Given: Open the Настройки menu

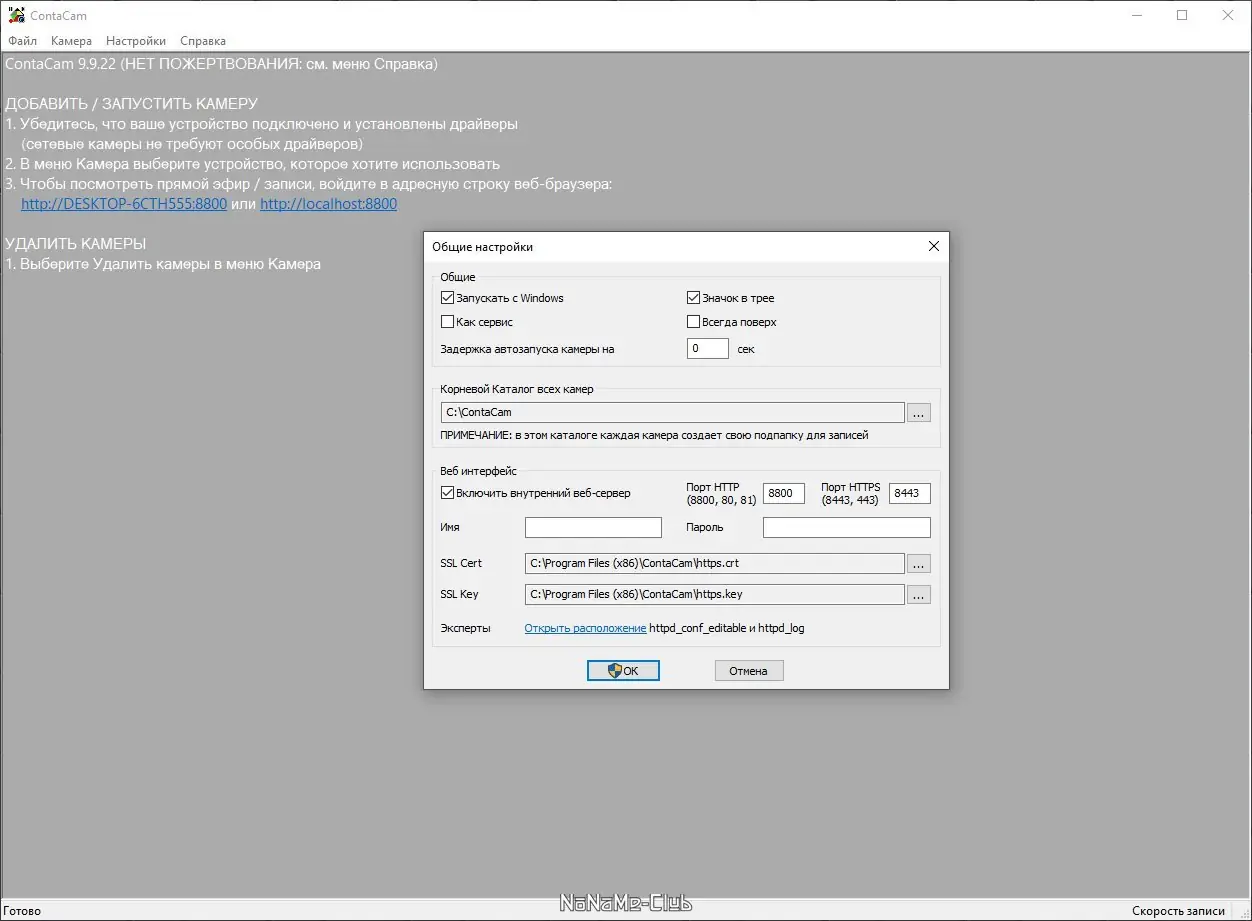Looking at the screenshot, I should [136, 41].
